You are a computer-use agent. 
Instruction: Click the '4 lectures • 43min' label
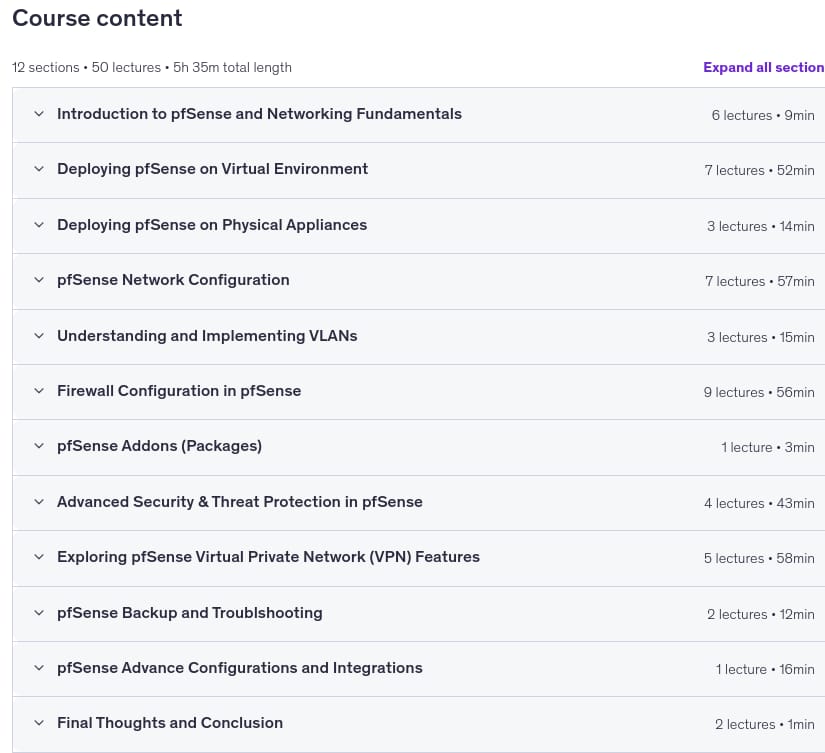pyautogui.click(x=759, y=504)
